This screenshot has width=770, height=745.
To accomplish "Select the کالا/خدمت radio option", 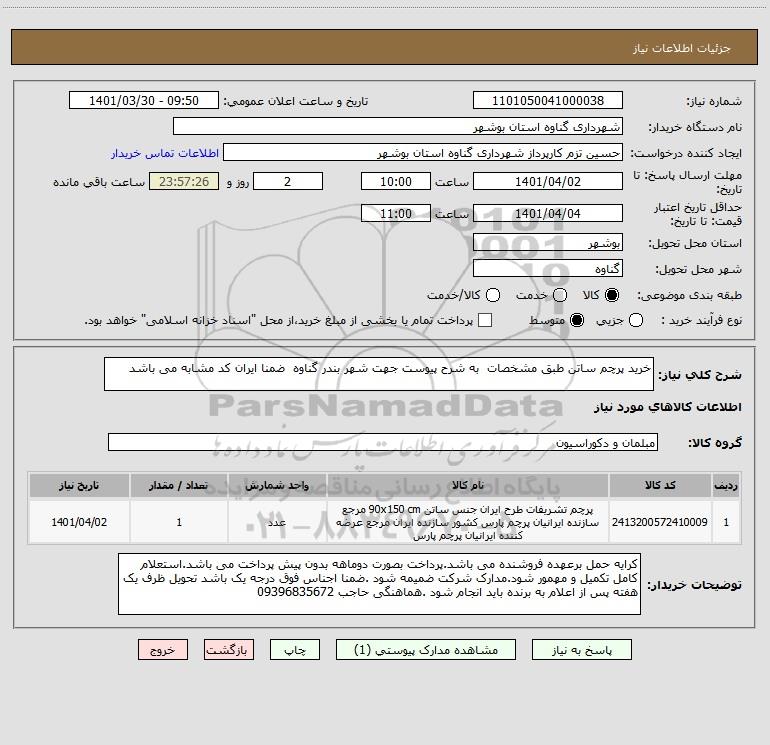I will [493, 295].
